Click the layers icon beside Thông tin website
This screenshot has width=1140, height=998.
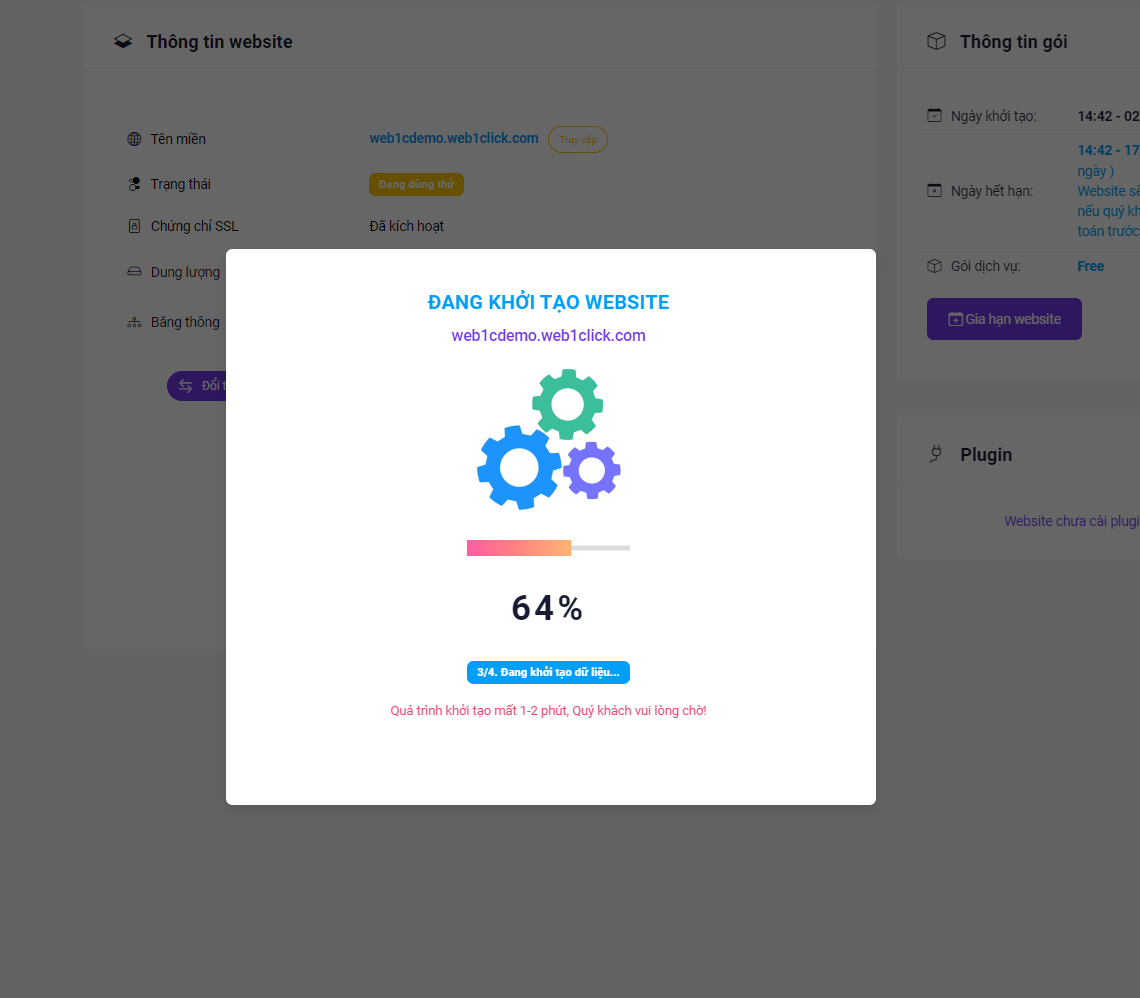[123, 41]
